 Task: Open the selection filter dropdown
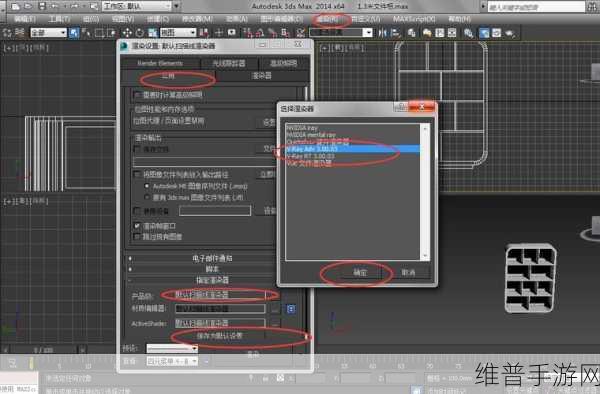point(48,33)
